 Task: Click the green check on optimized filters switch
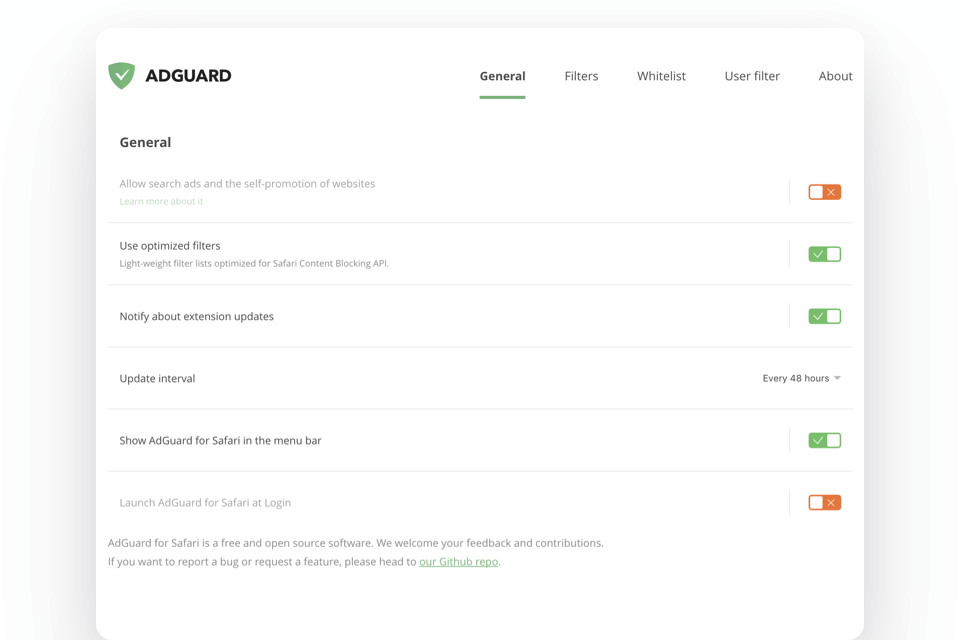click(x=818, y=253)
